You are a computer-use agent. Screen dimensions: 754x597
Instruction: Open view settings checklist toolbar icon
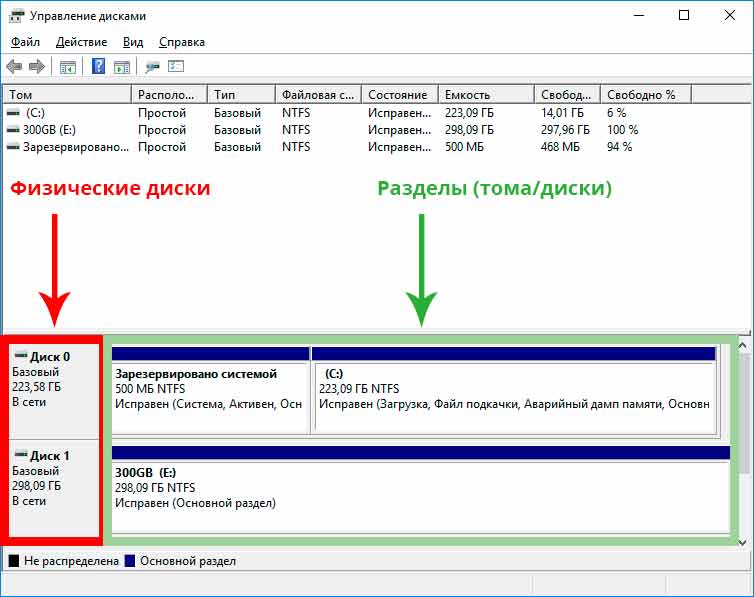[176, 66]
